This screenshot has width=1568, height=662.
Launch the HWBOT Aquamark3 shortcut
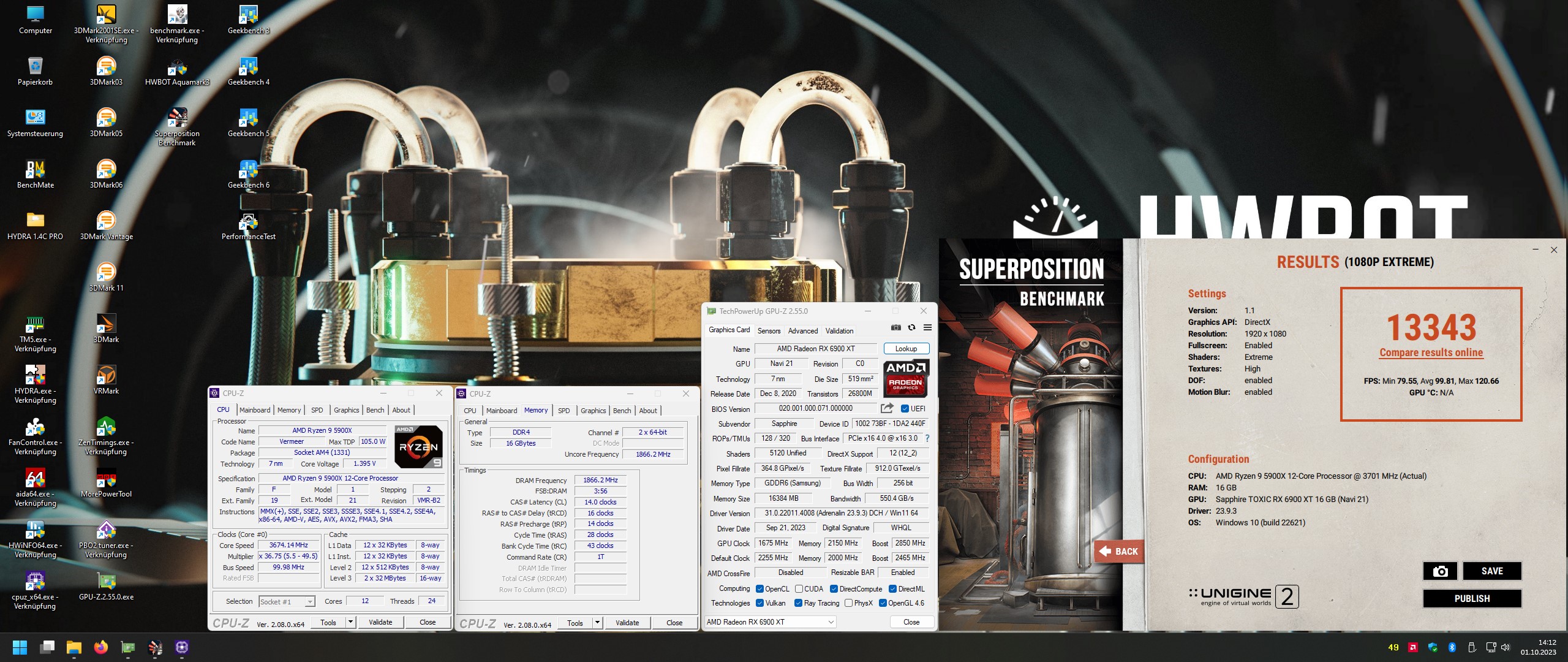177,71
